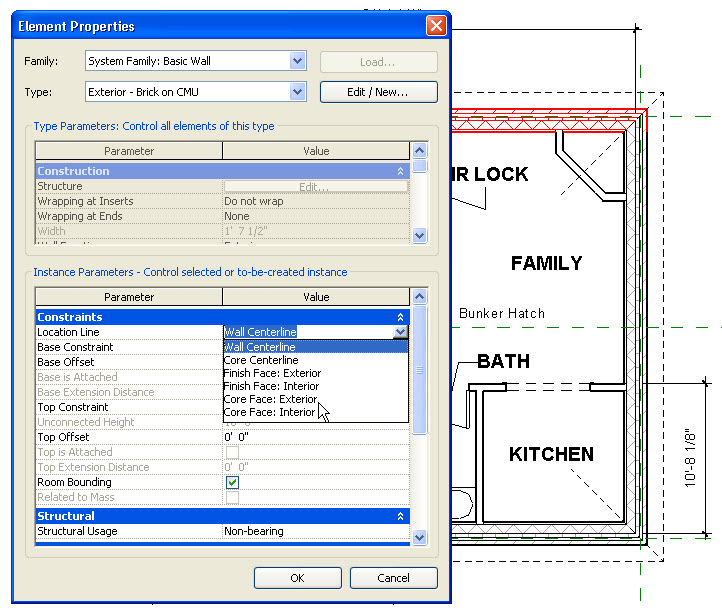Toggle the Related to Mass checkbox
Image resolution: width=722 pixels, height=614 pixels.
tap(232, 497)
